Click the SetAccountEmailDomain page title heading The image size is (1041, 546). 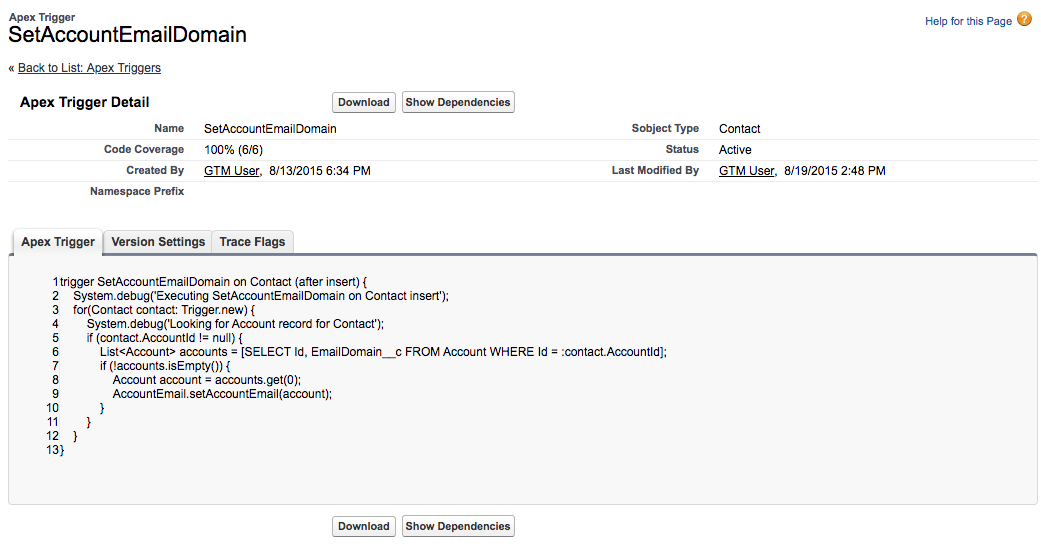pyautogui.click(x=127, y=34)
